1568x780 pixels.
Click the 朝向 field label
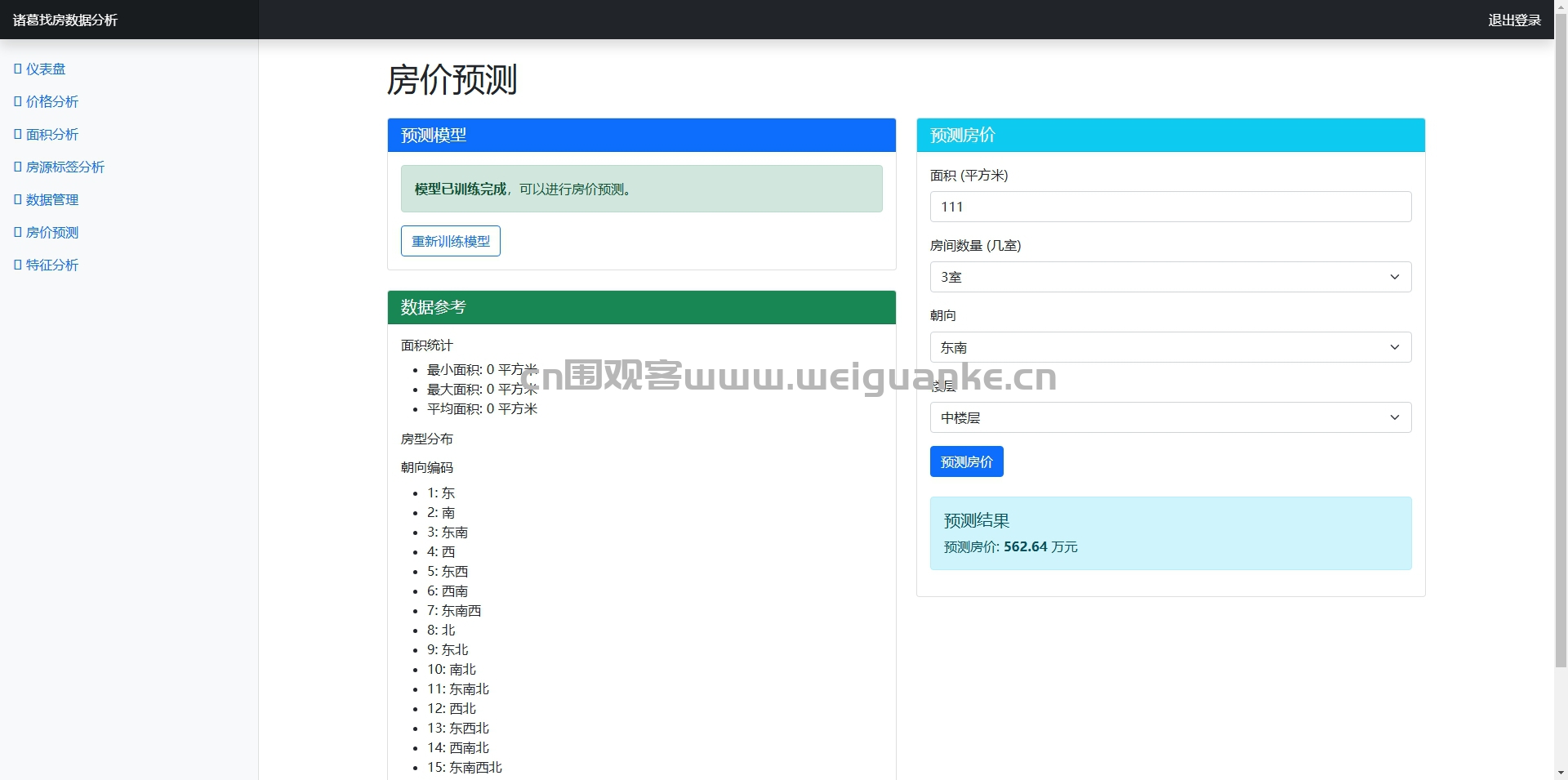[943, 316]
